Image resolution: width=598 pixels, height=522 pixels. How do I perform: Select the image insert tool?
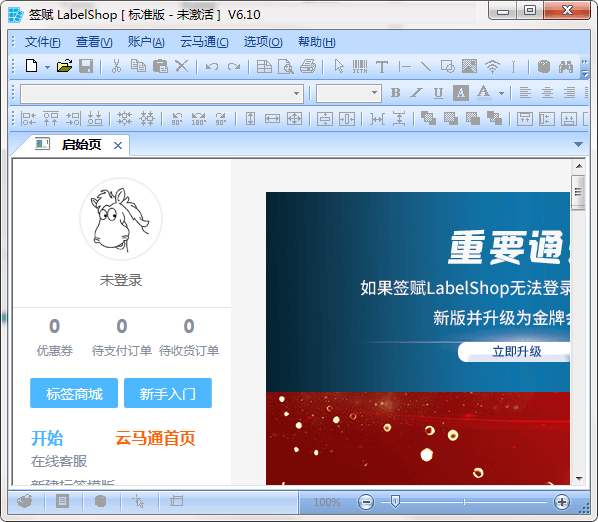pos(469,66)
